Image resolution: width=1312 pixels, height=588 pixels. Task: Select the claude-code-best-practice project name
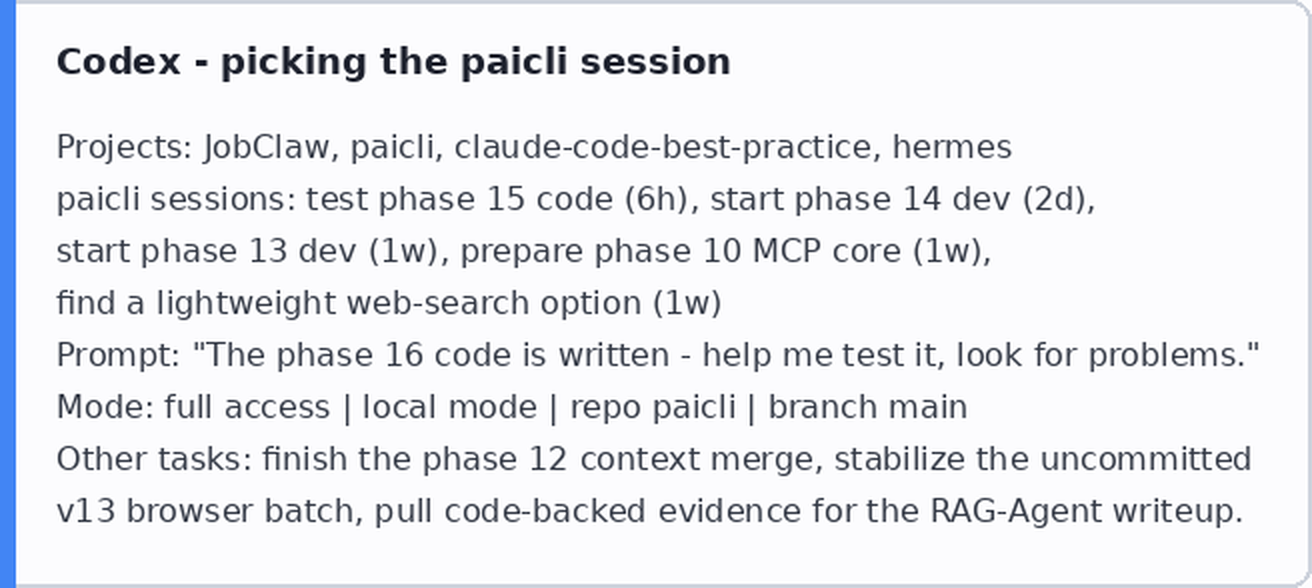tap(662, 147)
